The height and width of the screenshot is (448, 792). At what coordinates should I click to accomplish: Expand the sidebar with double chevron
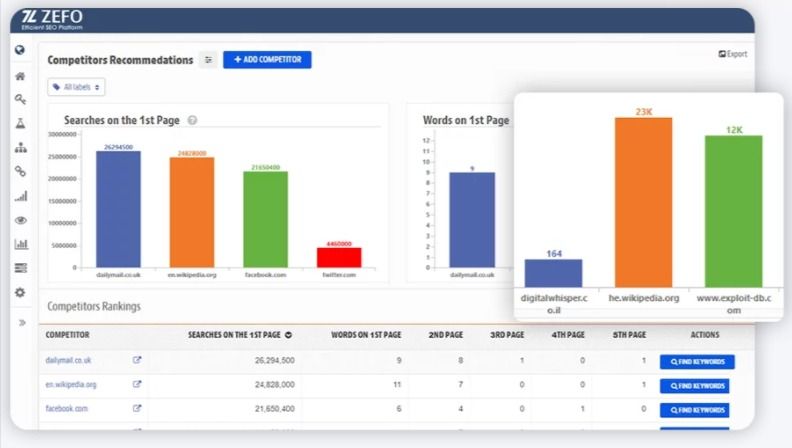point(22,323)
